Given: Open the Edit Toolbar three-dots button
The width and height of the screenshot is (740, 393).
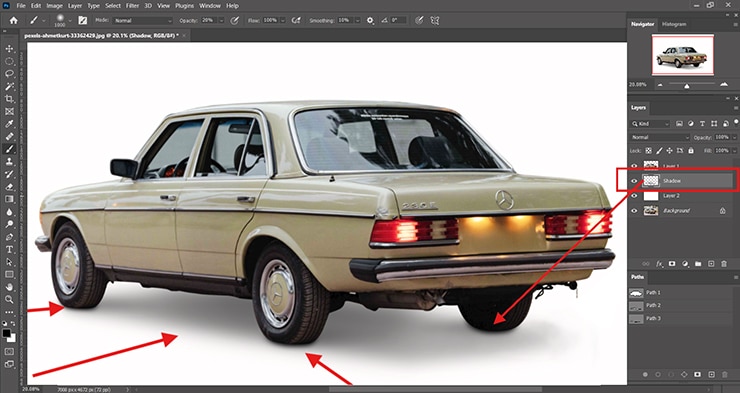Looking at the screenshot, I should 9,312.
